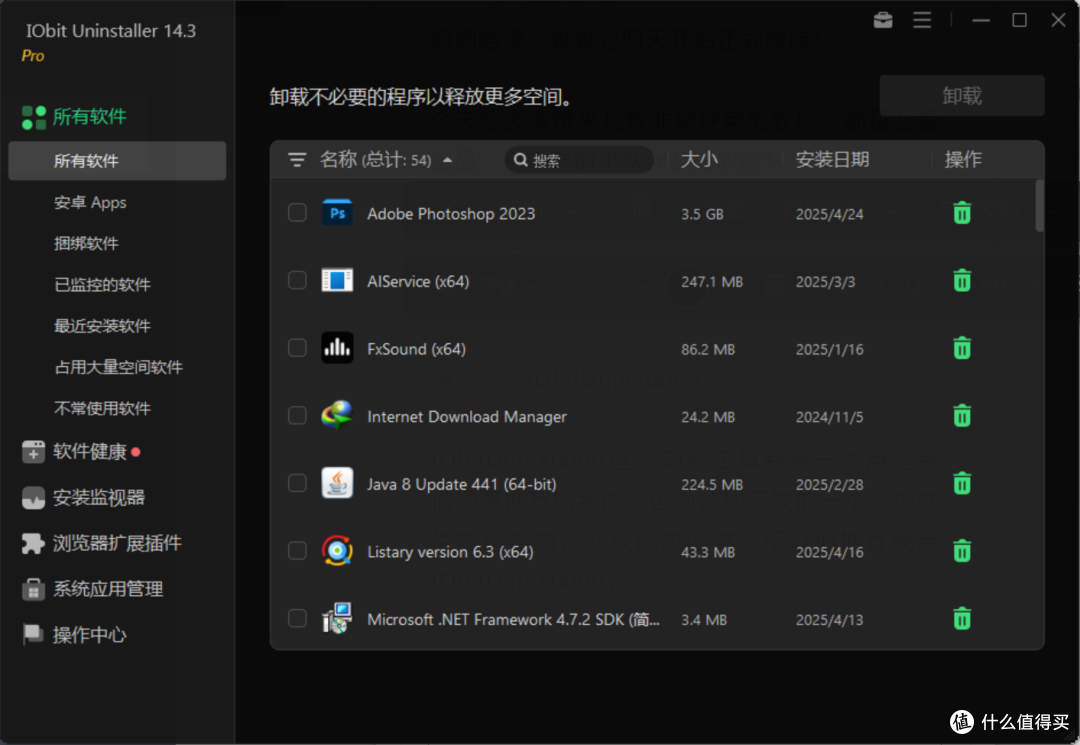Viewport: 1080px width, 745px height.
Task: Click the 搜索 search field
Action: (579, 160)
